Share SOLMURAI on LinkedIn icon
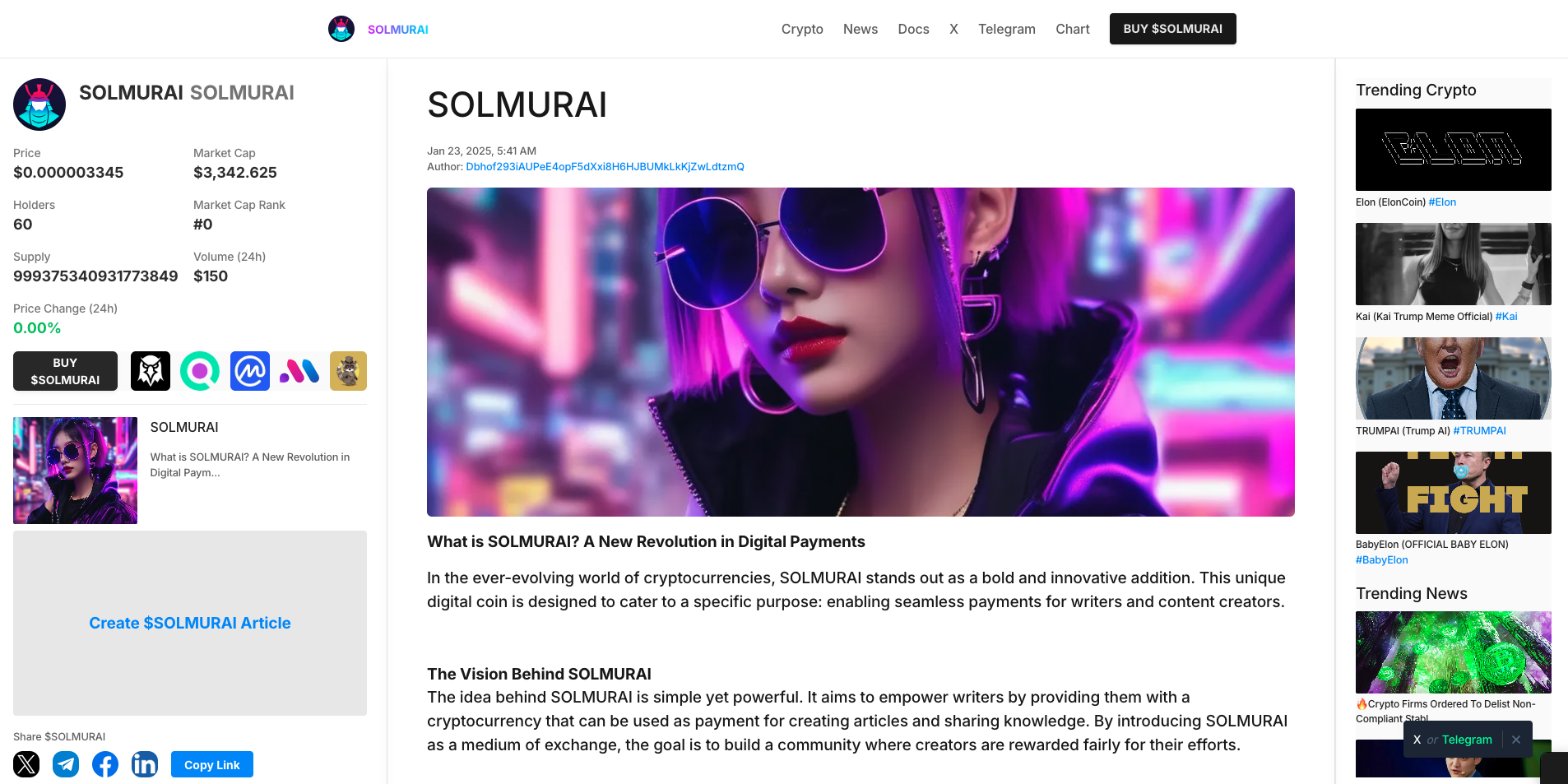Image resolution: width=1568 pixels, height=784 pixels. [145, 764]
